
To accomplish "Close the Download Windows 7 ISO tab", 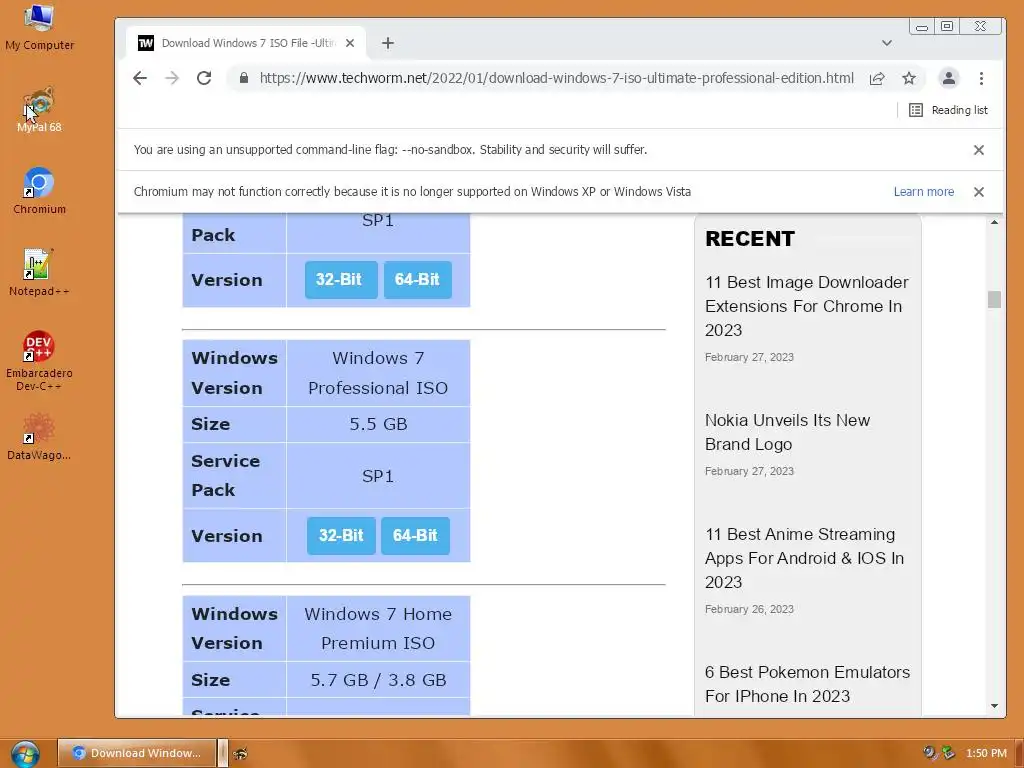I will (x=350, y=43).
